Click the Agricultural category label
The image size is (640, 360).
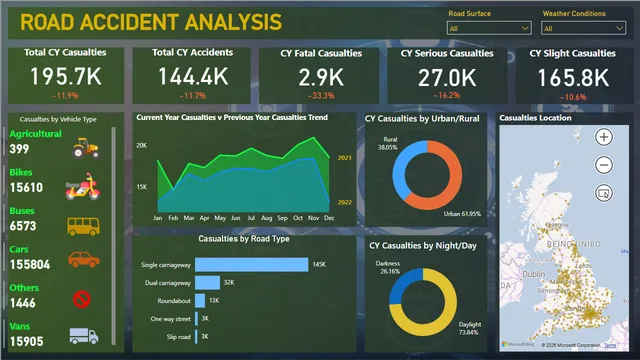(36, 134)
